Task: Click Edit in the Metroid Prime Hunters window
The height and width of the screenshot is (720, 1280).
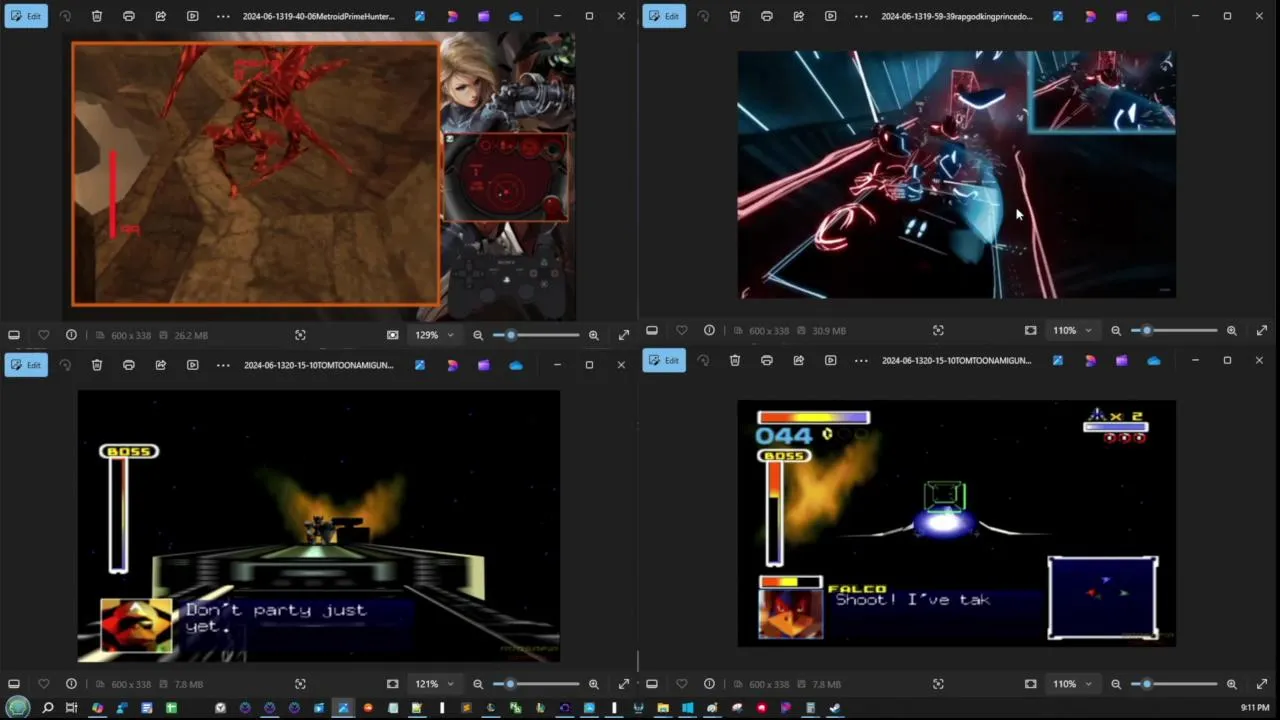Action: click(26, 16)
